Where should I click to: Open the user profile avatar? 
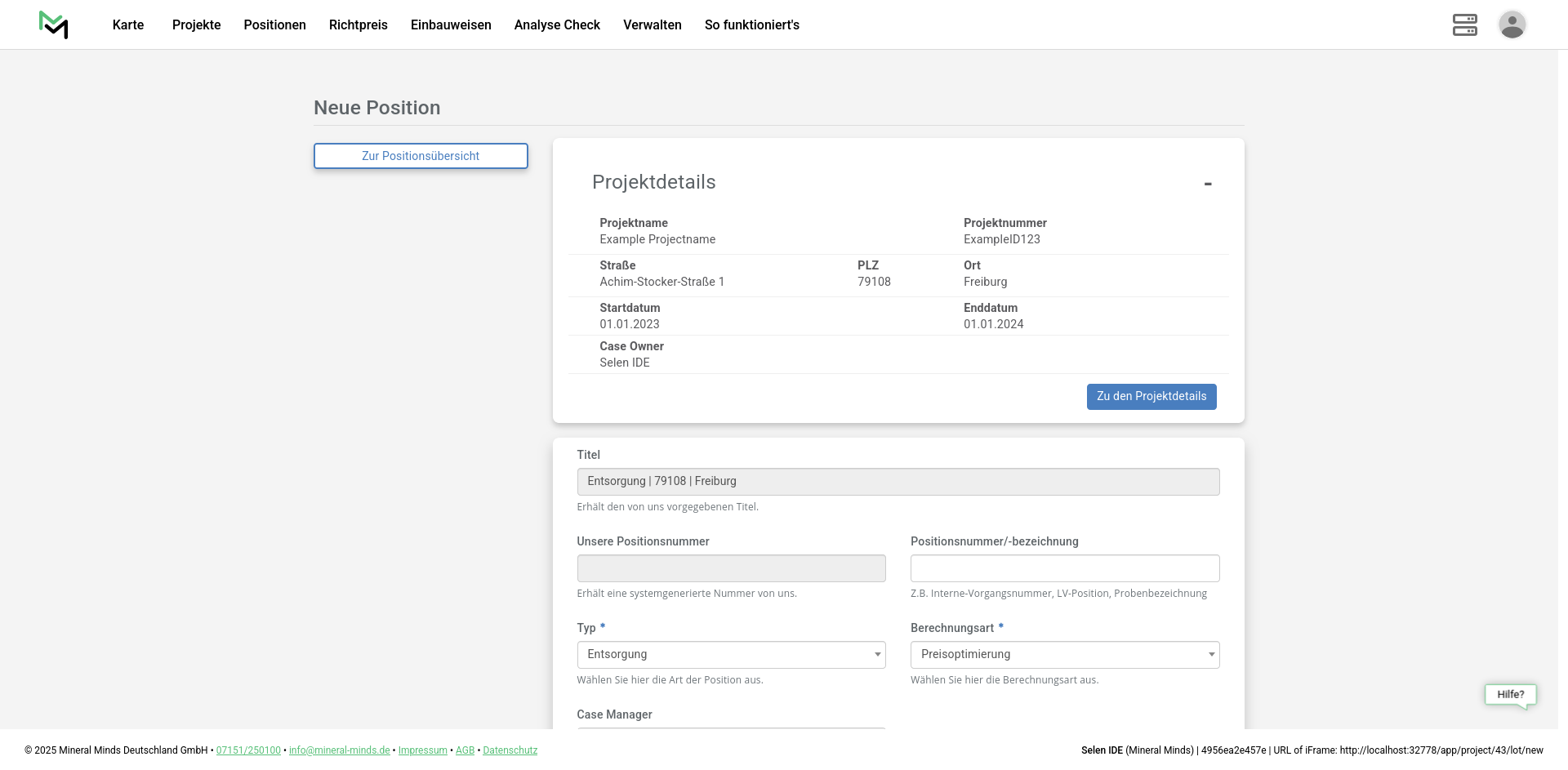(x=1512, y=24)
